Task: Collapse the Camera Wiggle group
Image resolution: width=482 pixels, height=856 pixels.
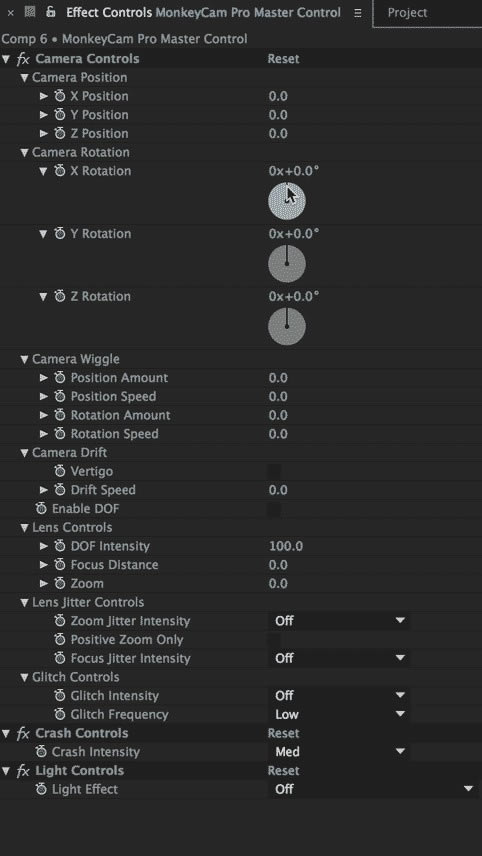Action: pos(24,360)
